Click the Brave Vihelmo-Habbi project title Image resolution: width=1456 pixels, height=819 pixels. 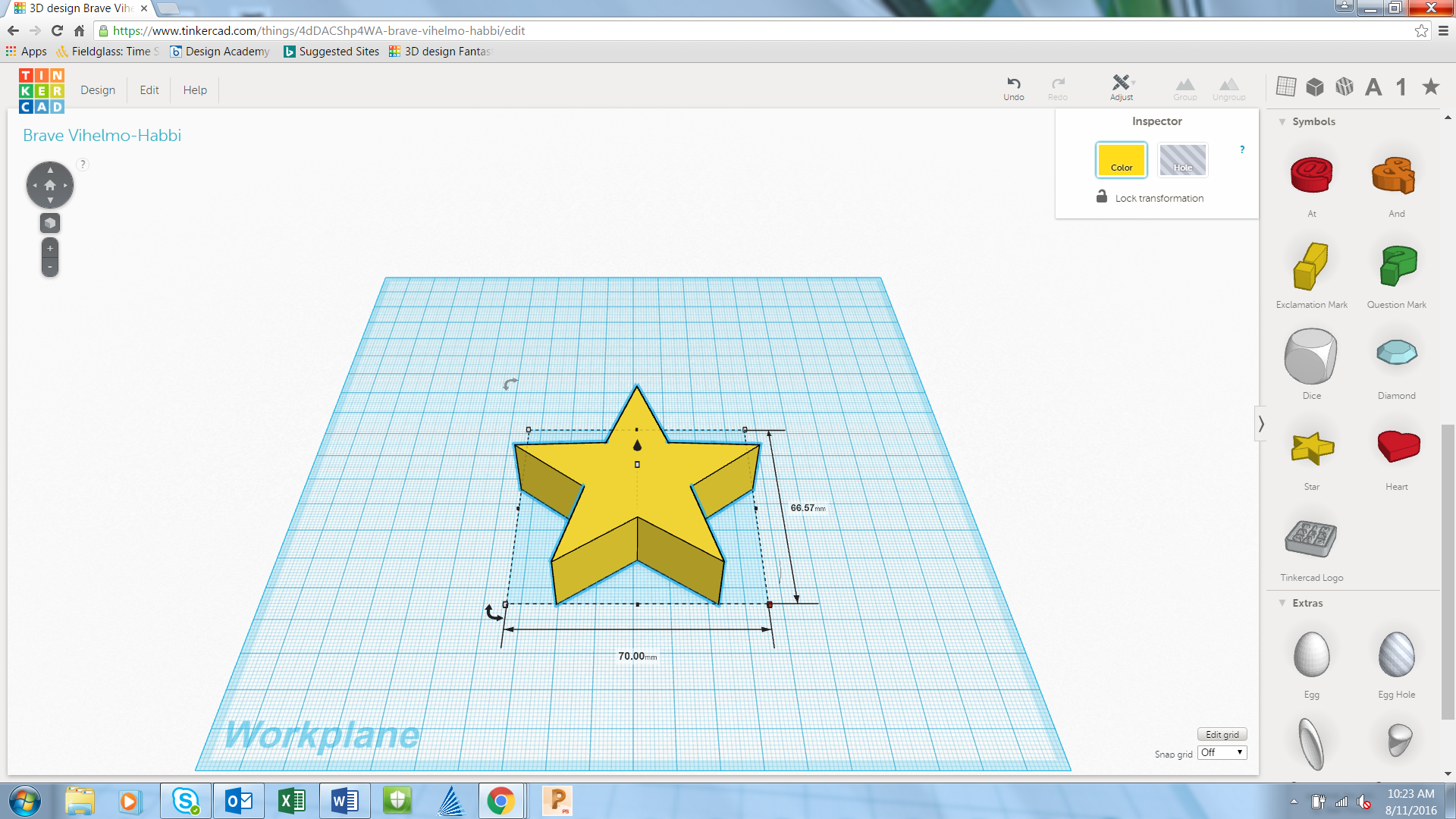(x=102, y=136)
